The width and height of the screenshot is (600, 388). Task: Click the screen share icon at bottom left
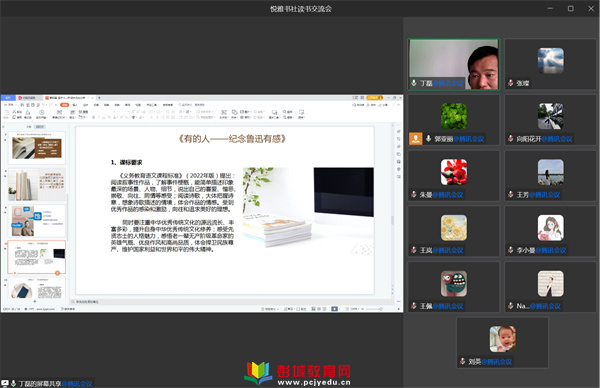[x=5, y=383]
